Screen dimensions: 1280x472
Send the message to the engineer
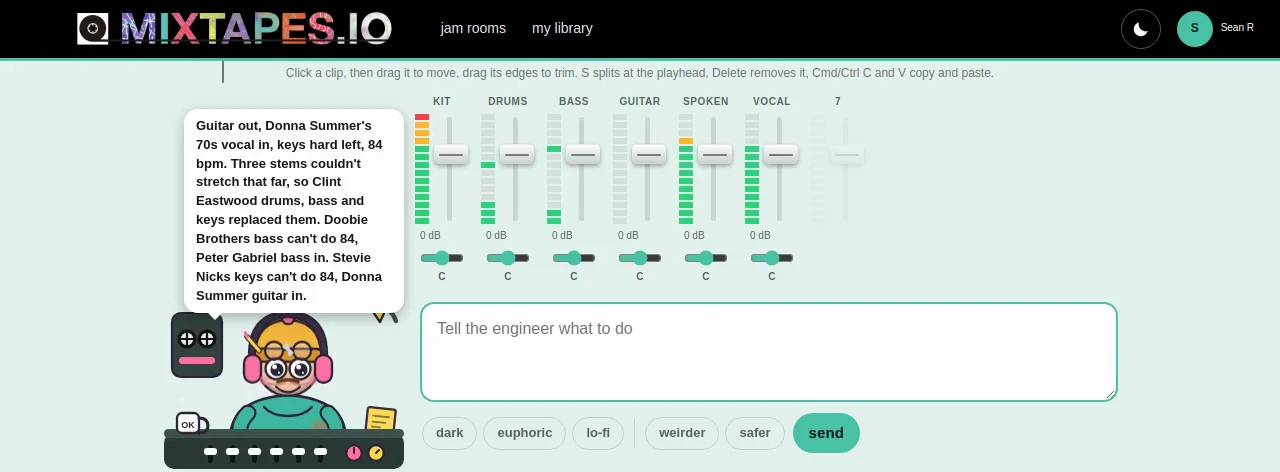coord(826,433)
